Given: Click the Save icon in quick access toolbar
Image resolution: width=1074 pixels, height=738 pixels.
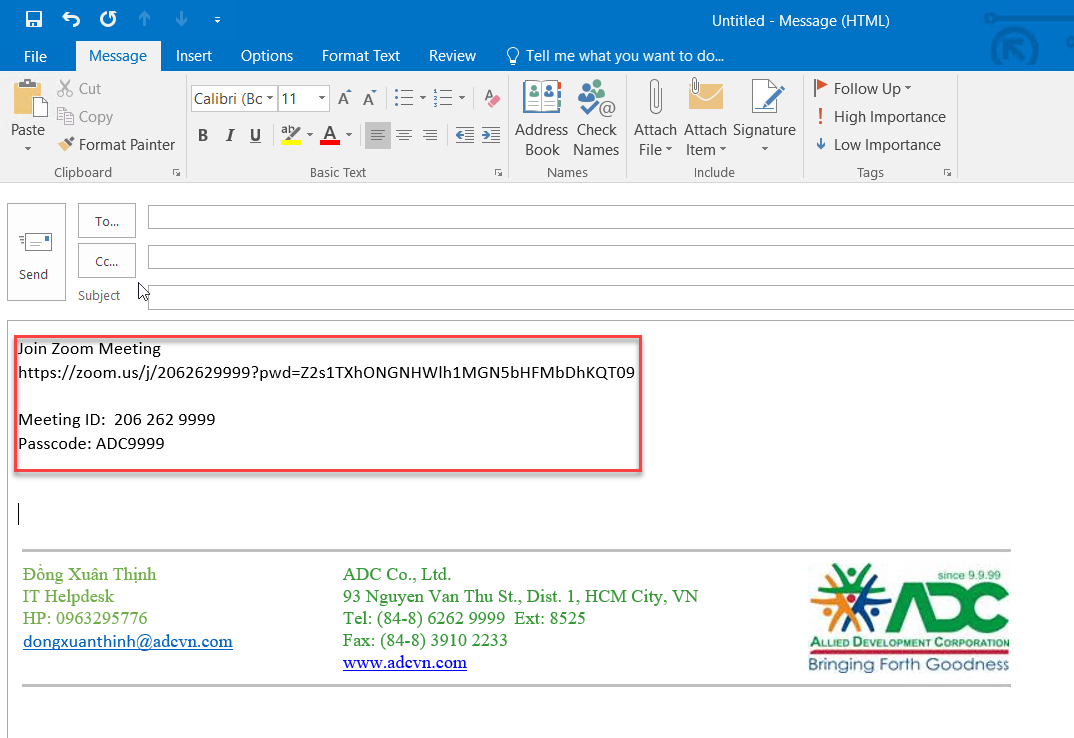Looking at the screenshot, I should point(34,20).
